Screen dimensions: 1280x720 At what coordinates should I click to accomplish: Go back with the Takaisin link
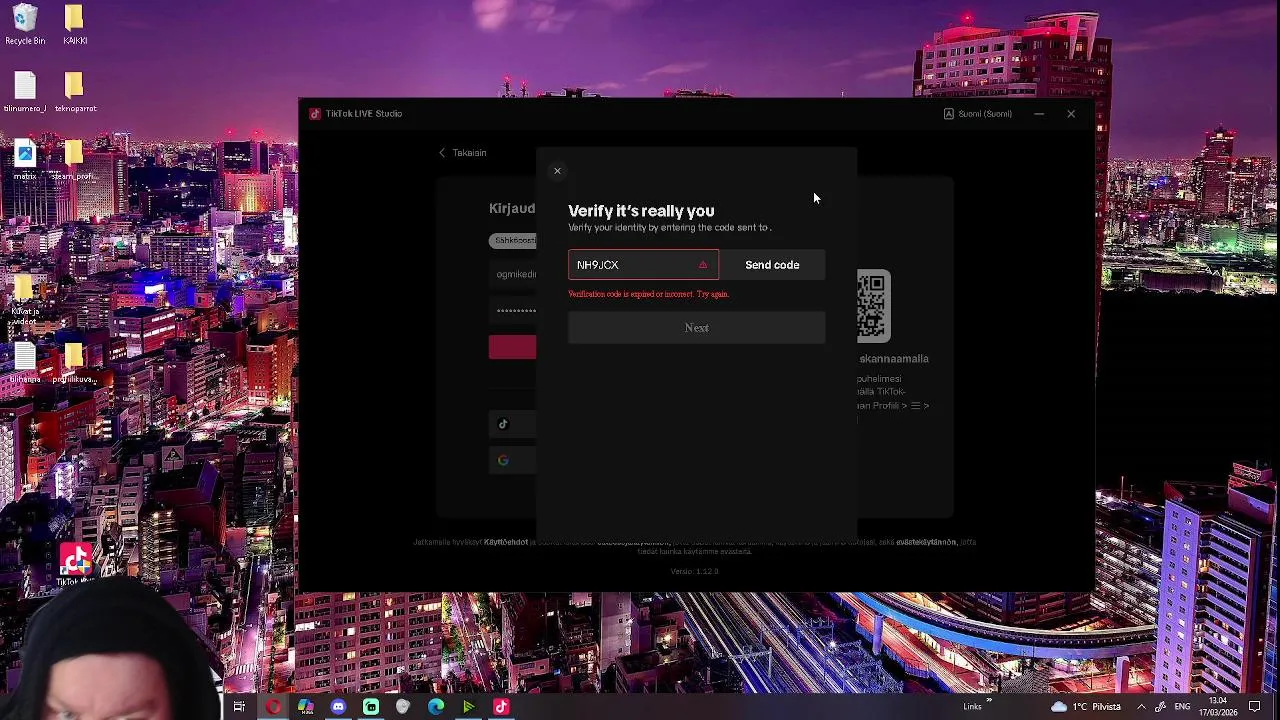click(462, 153)
